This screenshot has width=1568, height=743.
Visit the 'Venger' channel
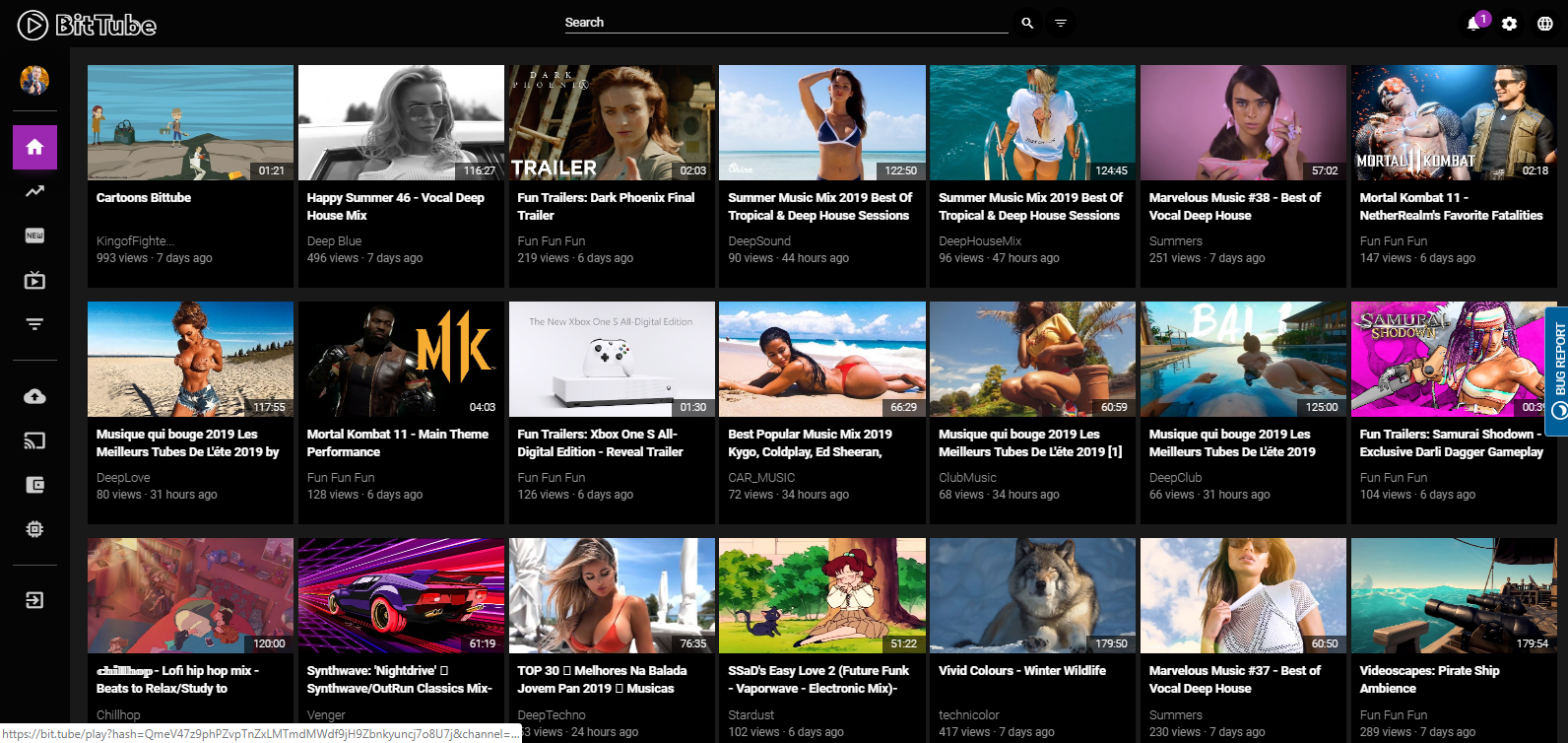point(326,714)
